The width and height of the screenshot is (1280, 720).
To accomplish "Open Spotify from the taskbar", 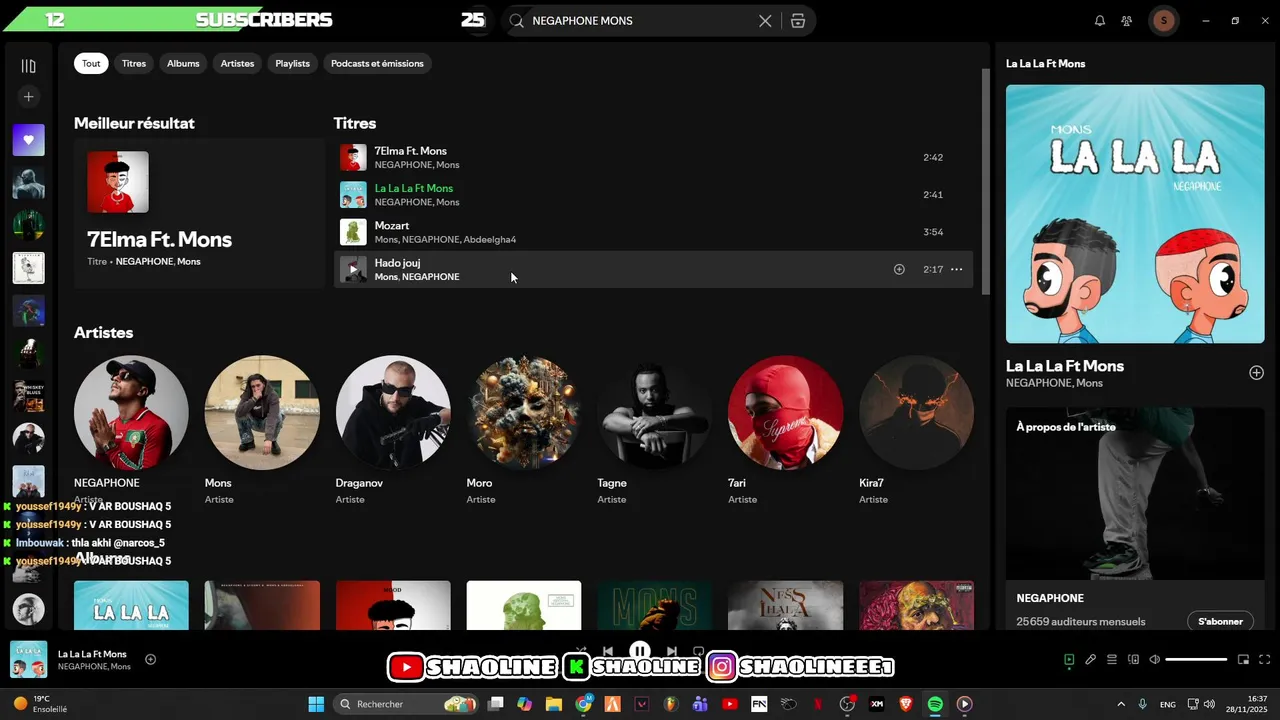I will pos(935,704).
